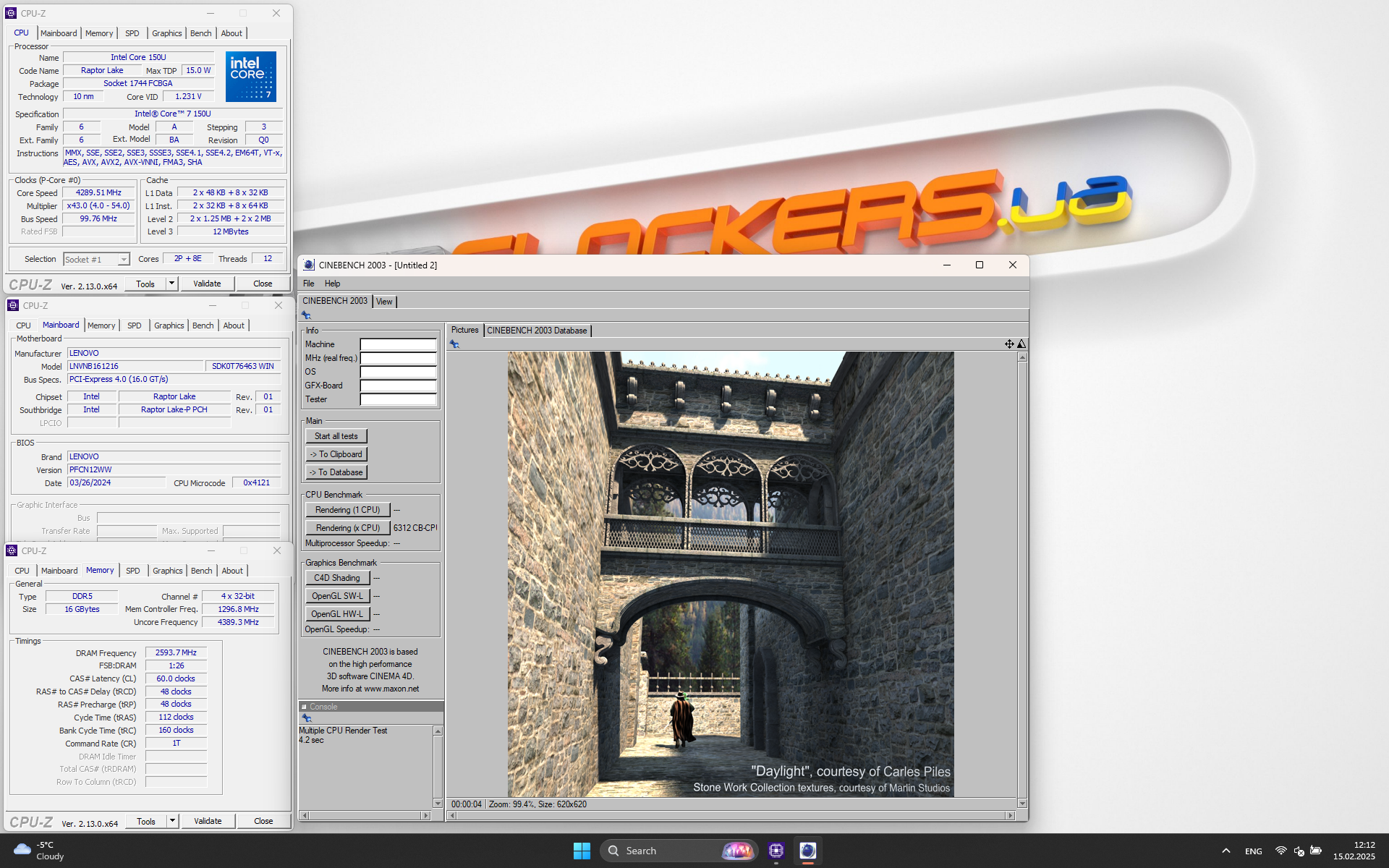Open the weather widget on the taskbar
The image size is (1389, 868).
[40, 851]
